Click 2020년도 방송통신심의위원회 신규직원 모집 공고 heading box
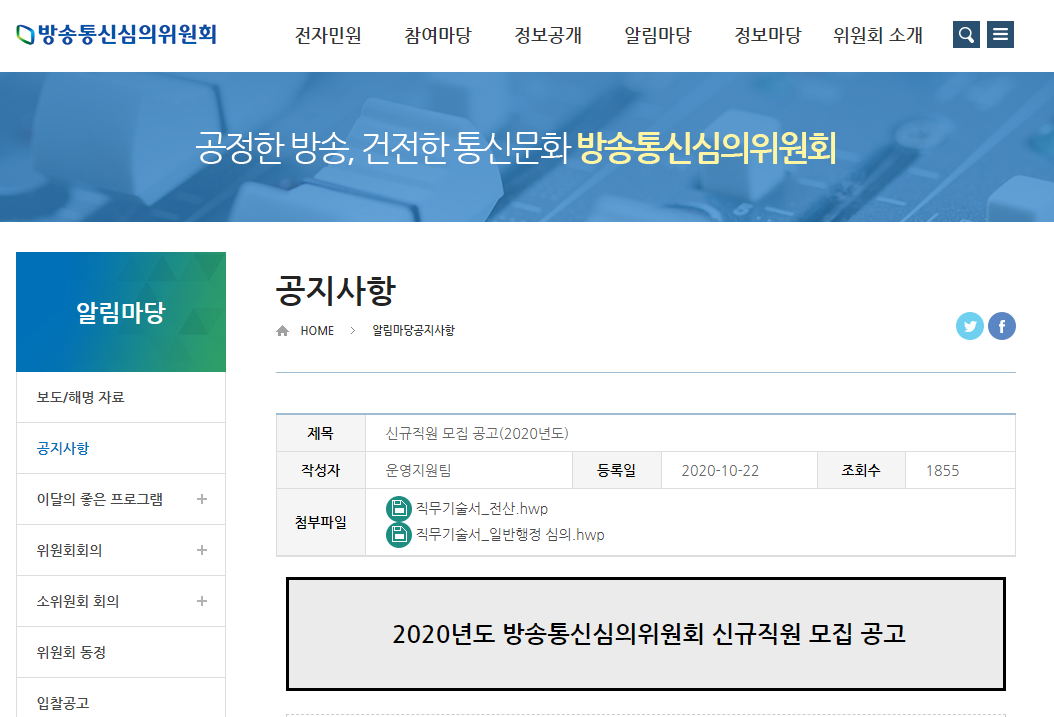1054x717 pixels. pyautogui.click(x=646, y=634)
